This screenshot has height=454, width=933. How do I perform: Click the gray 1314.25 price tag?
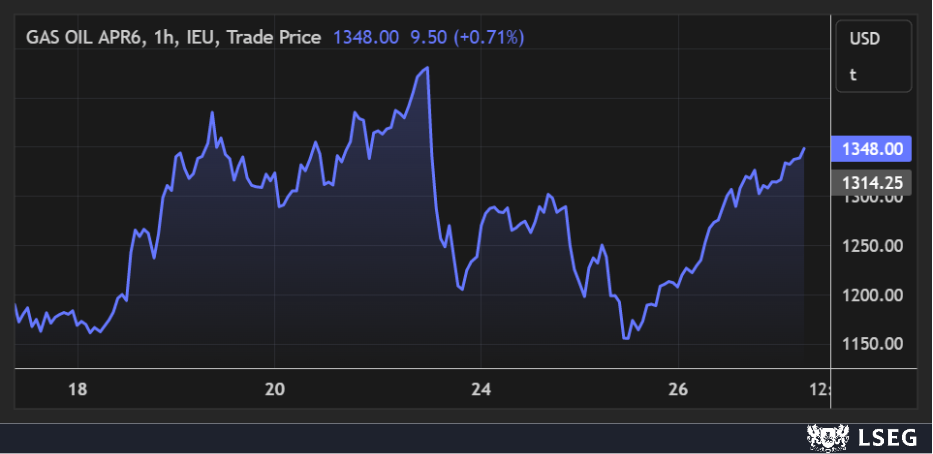coord(872,182)
